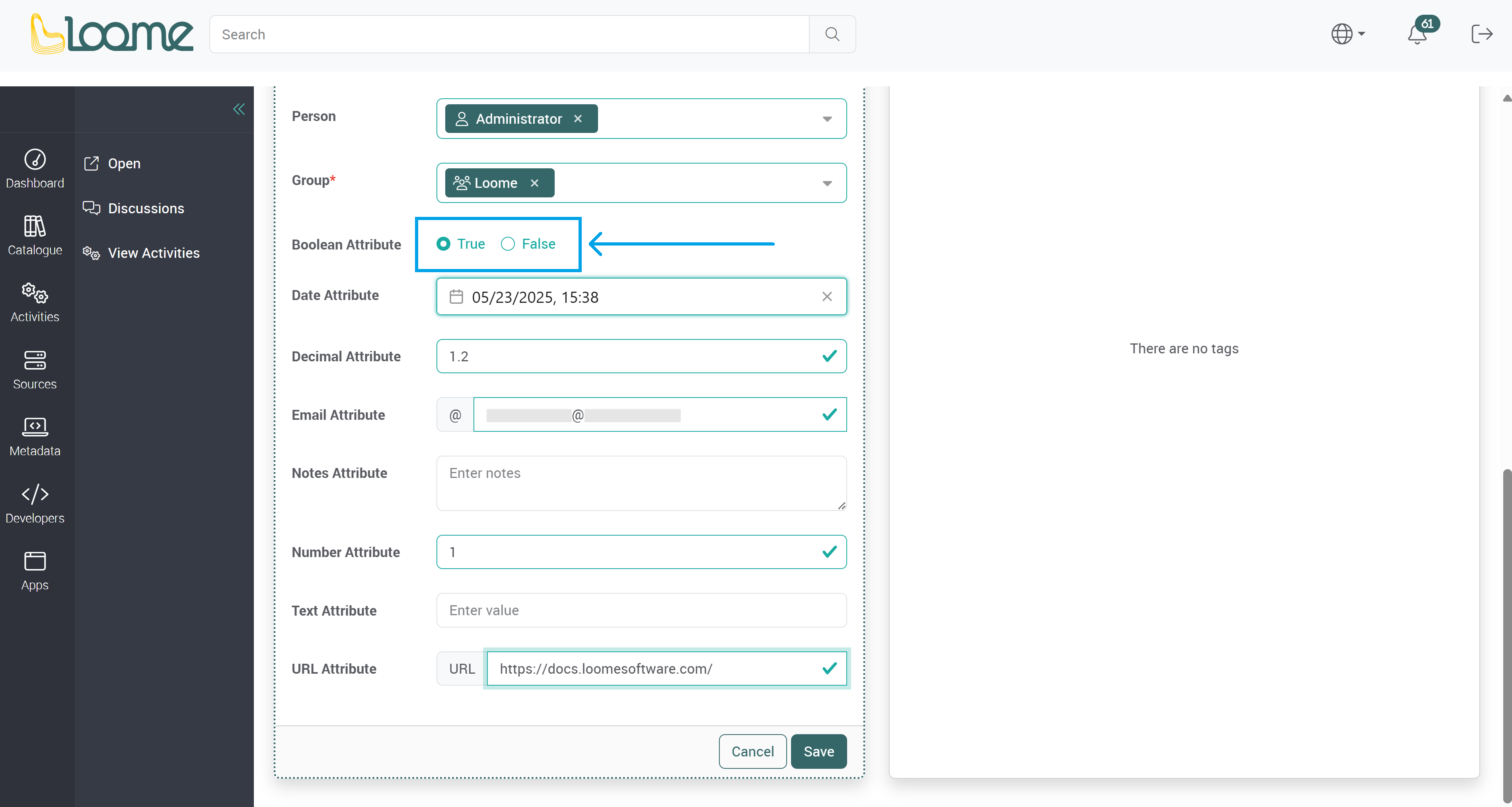Remove the Administrator person tag

(x=578, y=119)
